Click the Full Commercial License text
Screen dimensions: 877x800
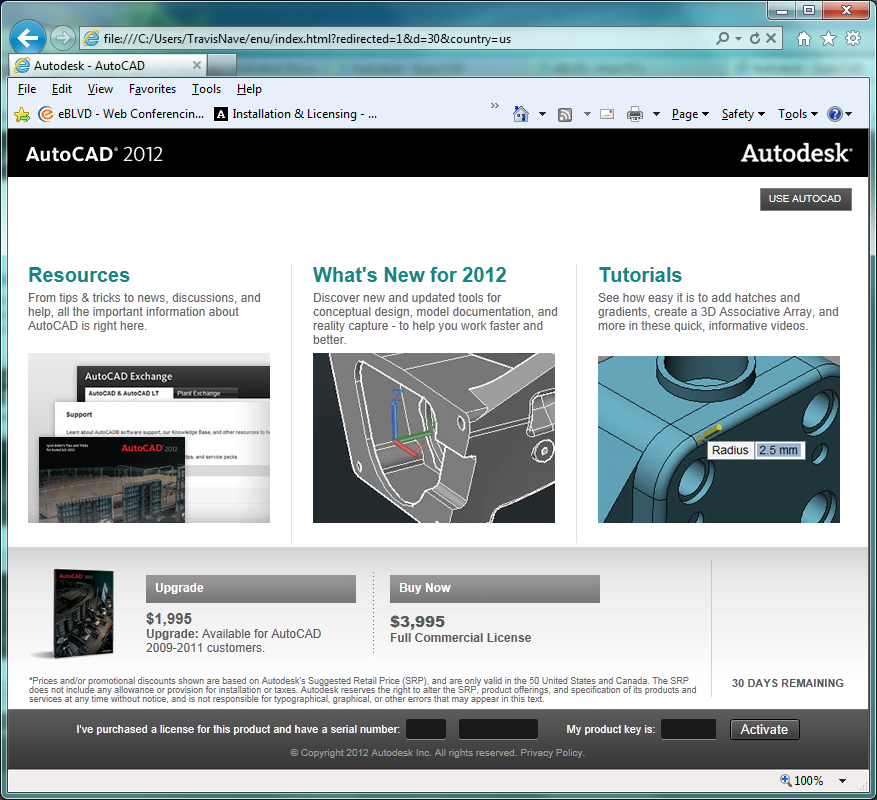click(461, 638)
